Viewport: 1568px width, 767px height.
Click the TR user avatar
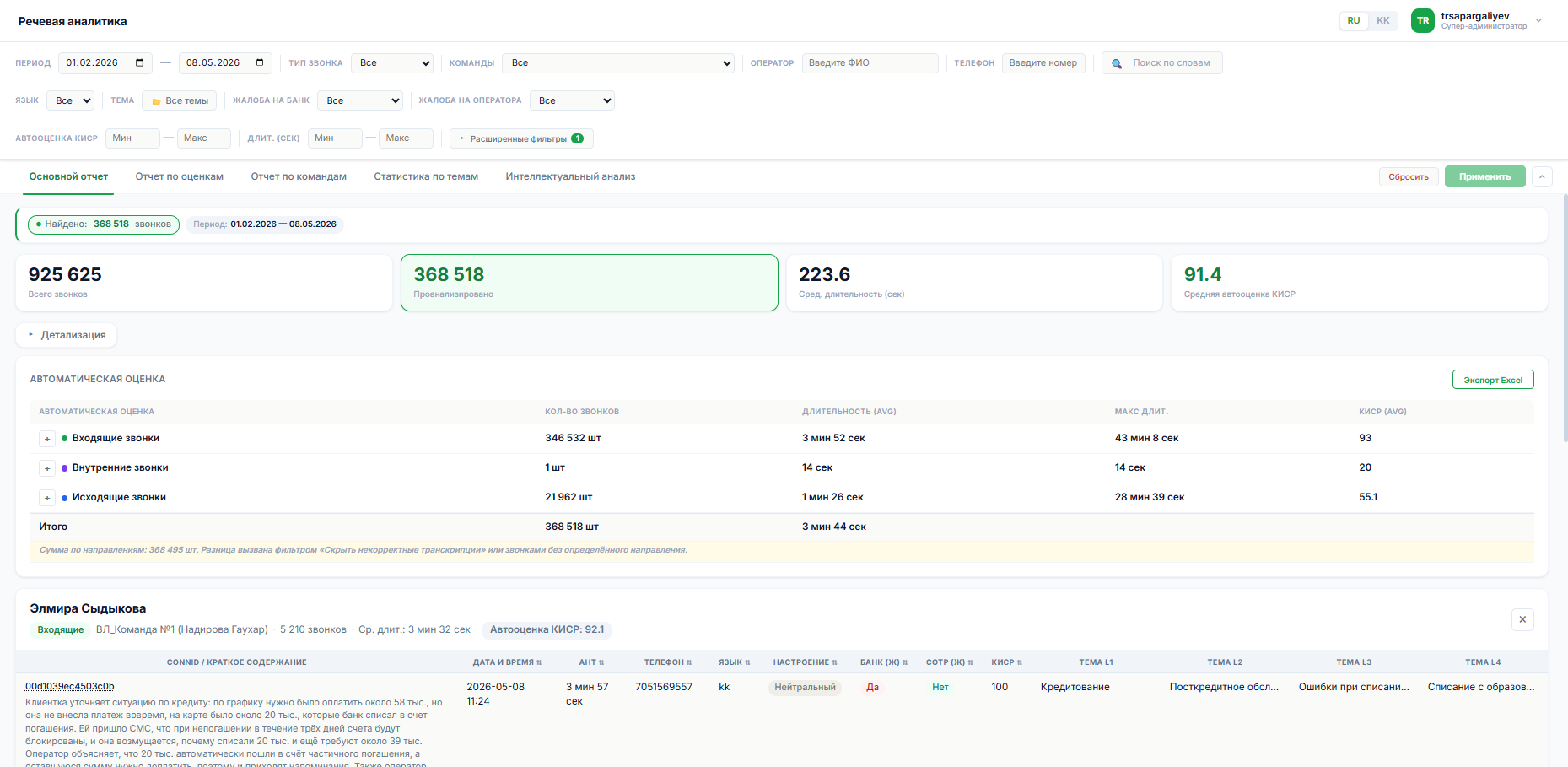[1423, 21]
